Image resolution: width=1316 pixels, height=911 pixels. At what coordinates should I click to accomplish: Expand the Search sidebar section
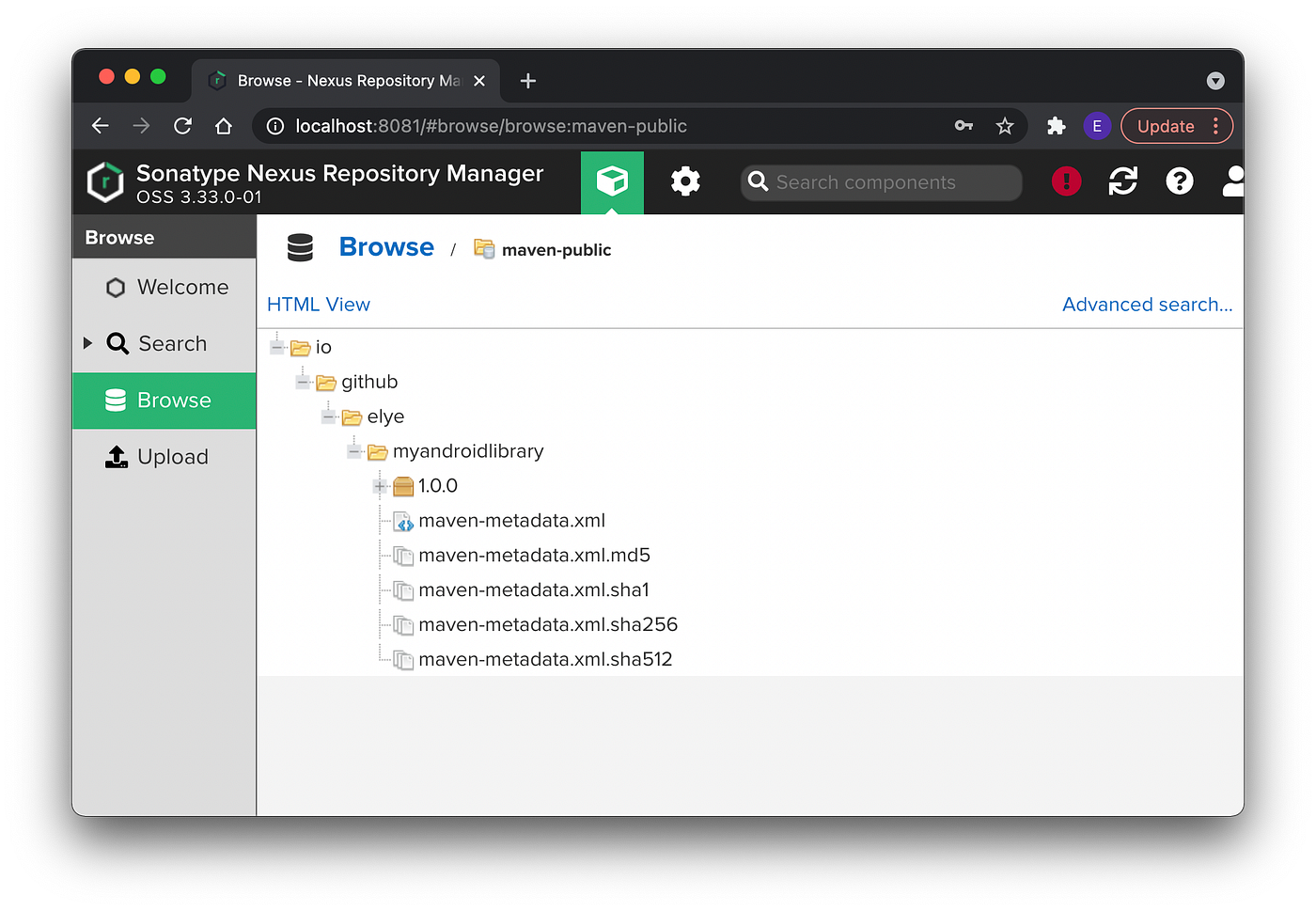(87, 343)
